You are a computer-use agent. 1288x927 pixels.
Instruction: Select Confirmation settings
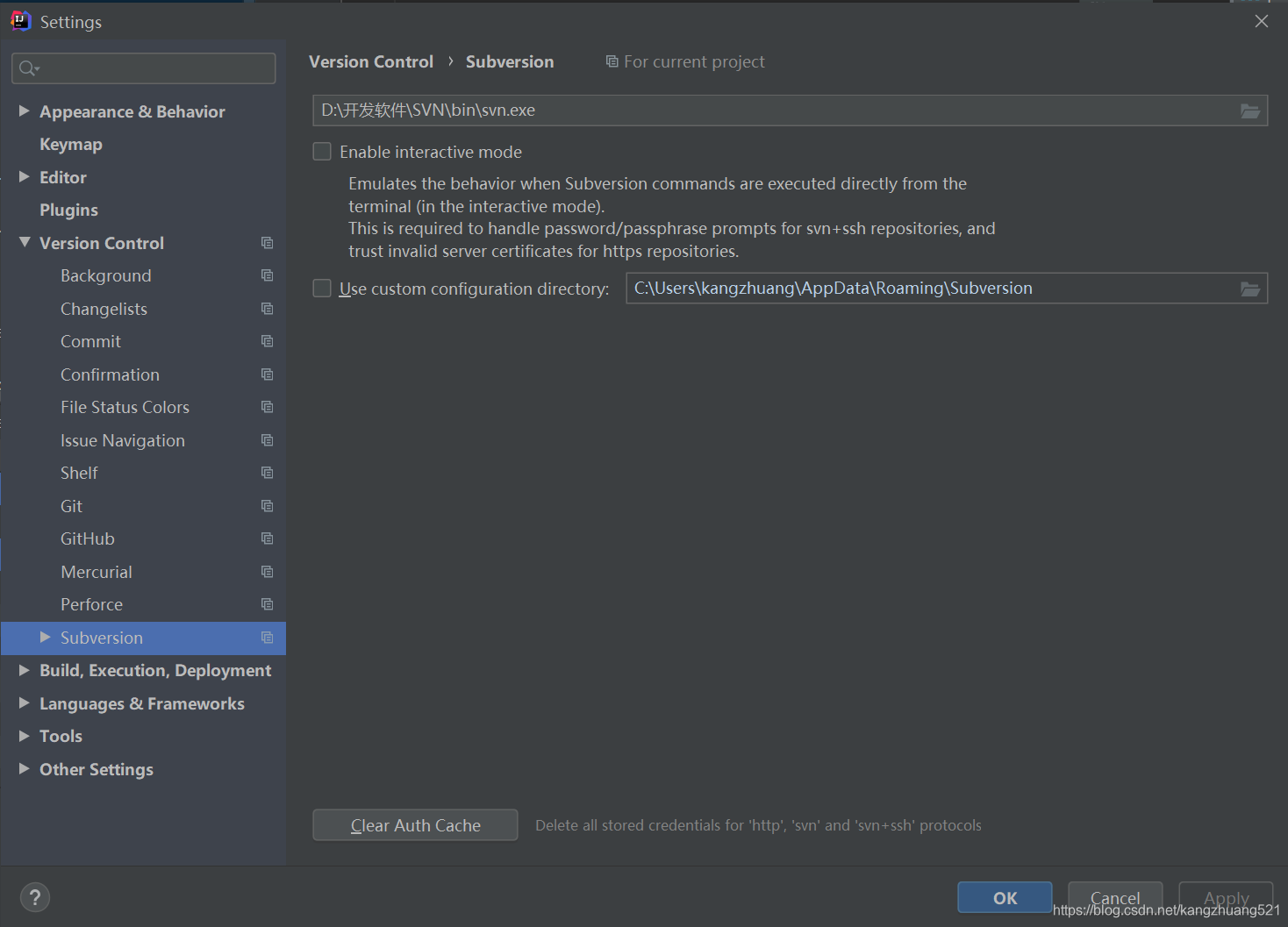click(110, 374)
